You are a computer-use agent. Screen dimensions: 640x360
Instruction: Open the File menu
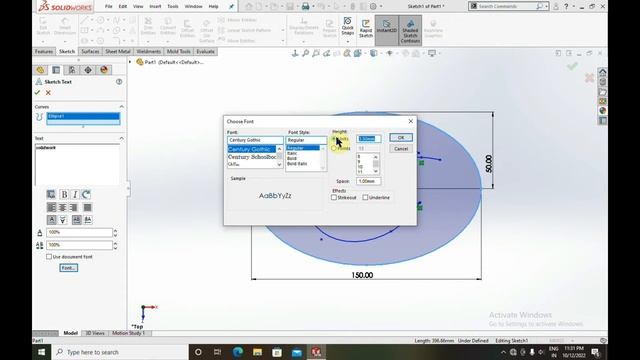[x=109, y=7]
